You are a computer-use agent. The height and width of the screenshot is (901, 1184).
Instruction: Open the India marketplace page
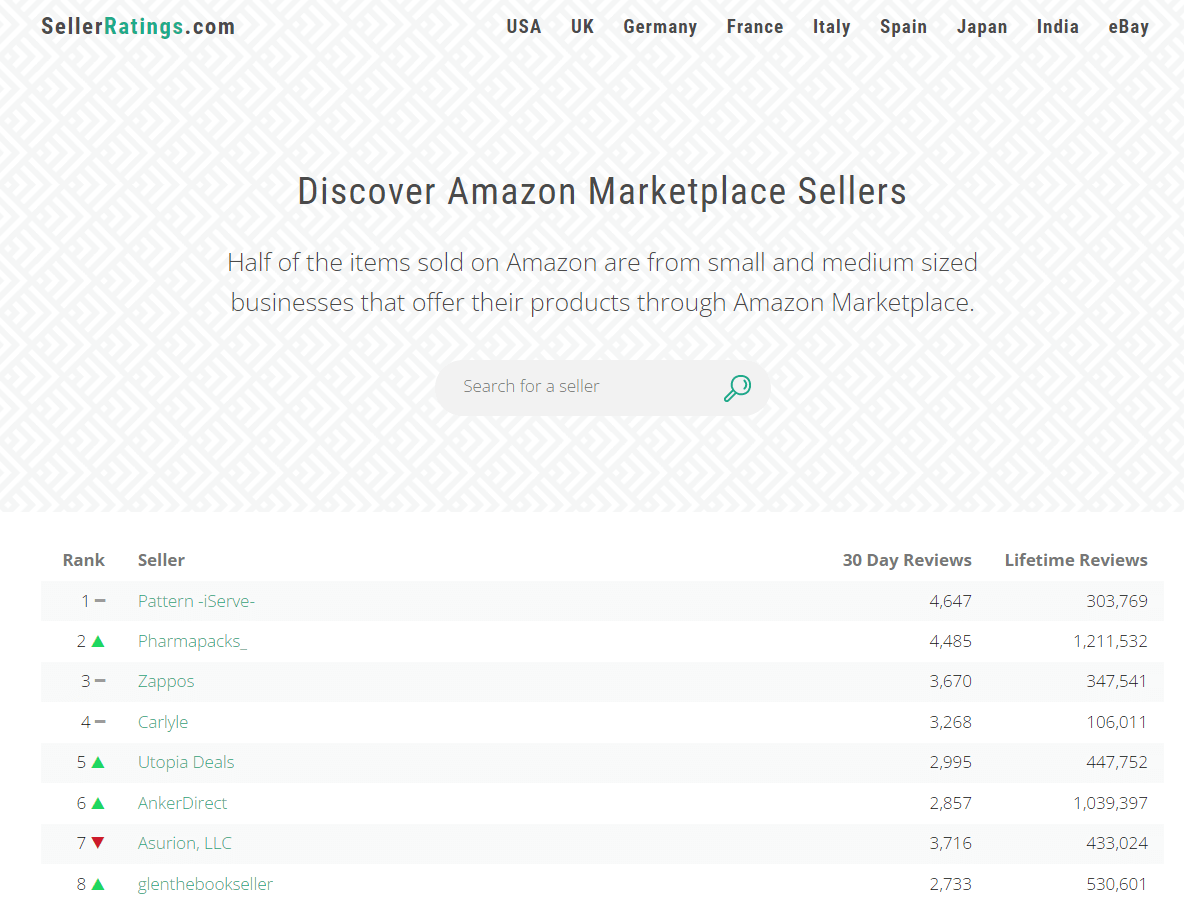(x=1057, y=26)
